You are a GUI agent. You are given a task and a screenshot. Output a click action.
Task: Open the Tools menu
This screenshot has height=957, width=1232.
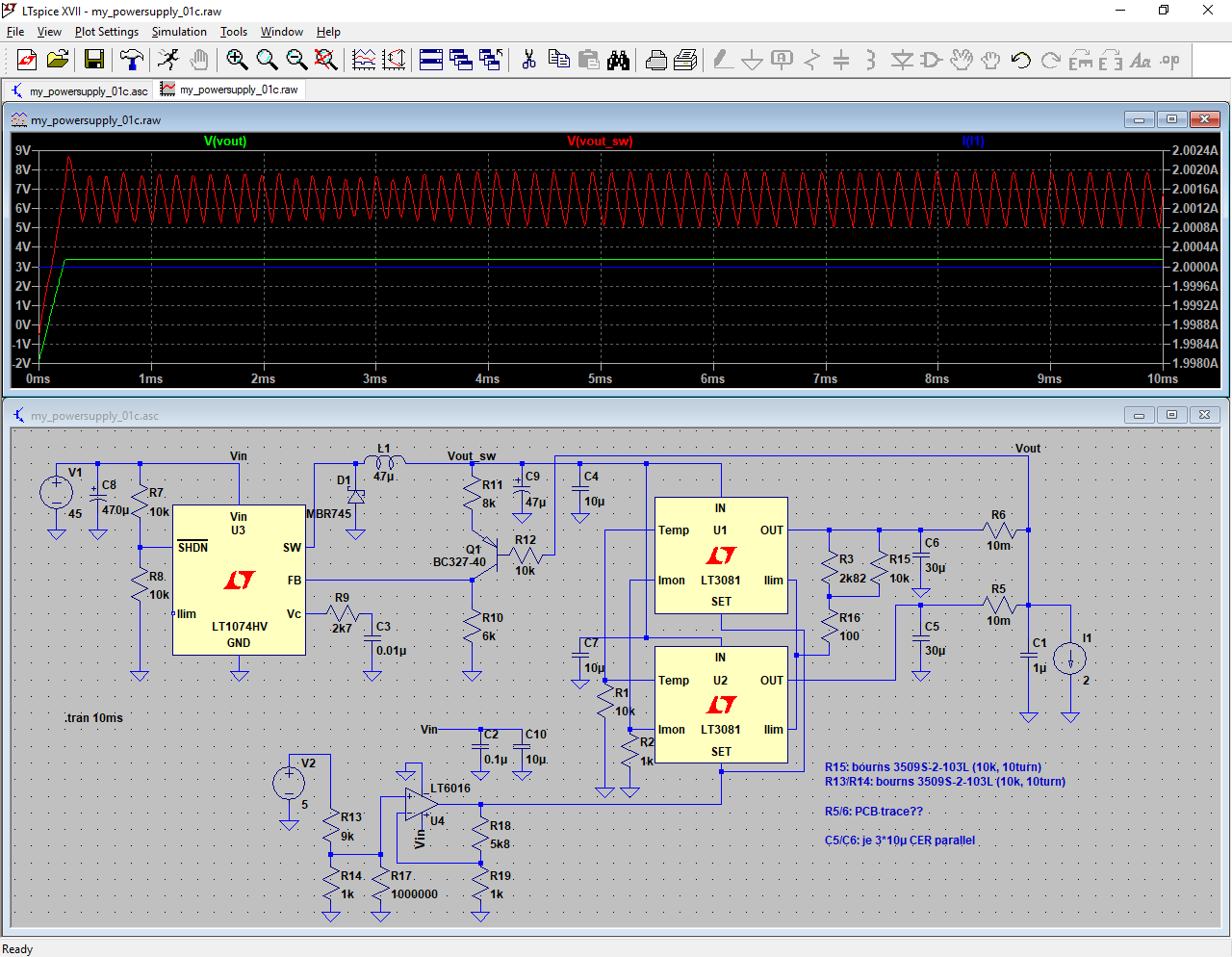point(234,32)
